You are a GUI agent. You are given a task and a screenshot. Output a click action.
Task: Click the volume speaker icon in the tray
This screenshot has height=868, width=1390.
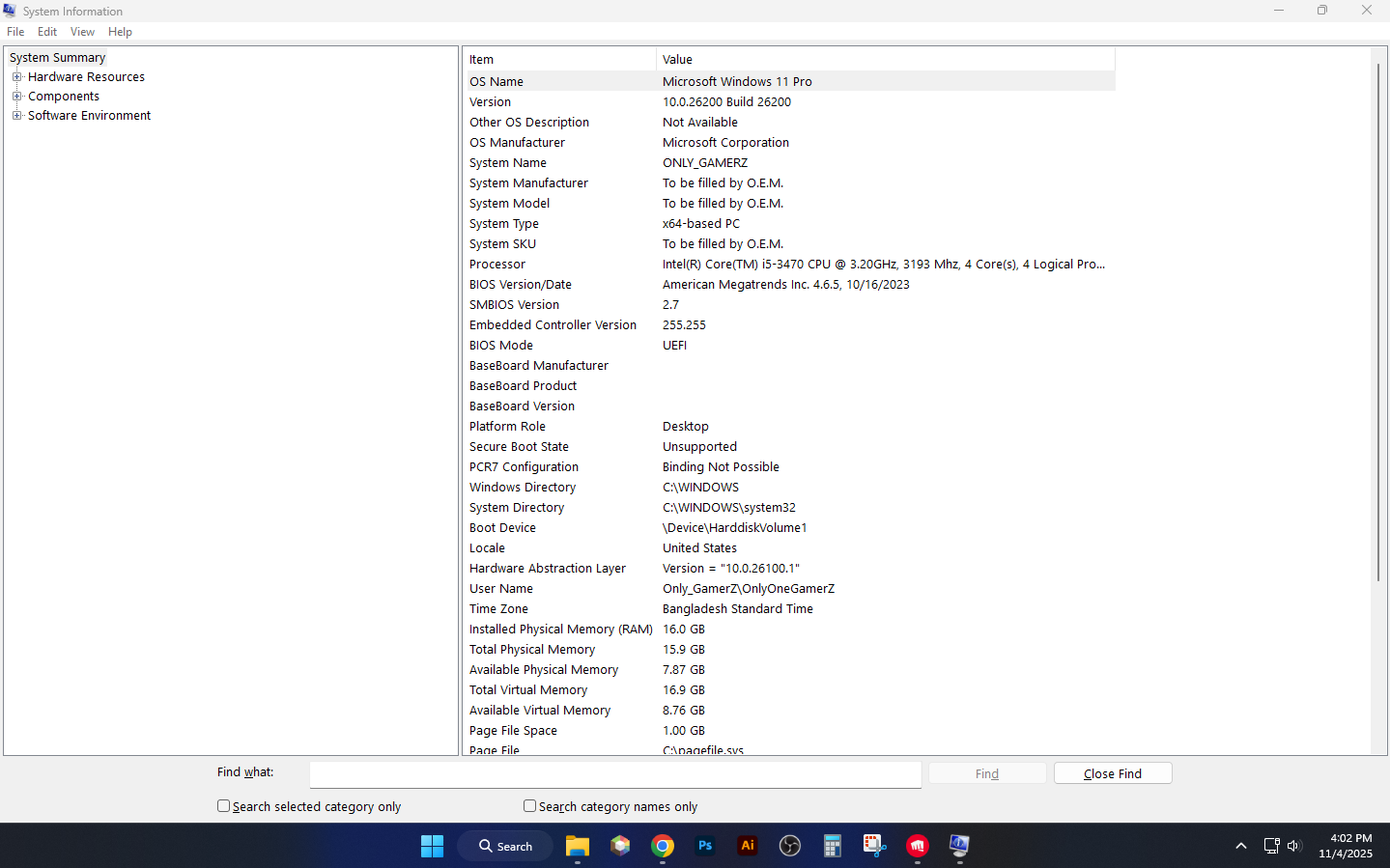1294,846
